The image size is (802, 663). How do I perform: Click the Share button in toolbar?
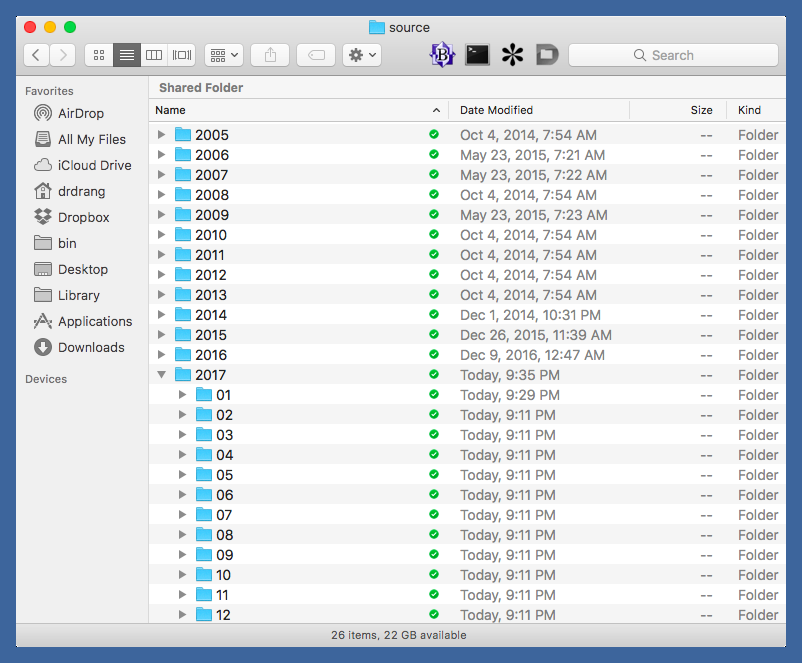(x=270, y=55)
